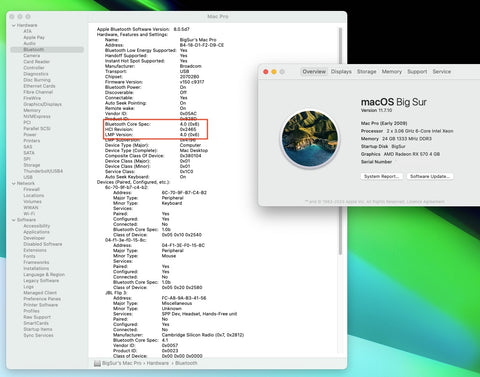Screen dimensions: 480x377
Task: Select Frameworks under Software
Action: click(x=36, y=262)
